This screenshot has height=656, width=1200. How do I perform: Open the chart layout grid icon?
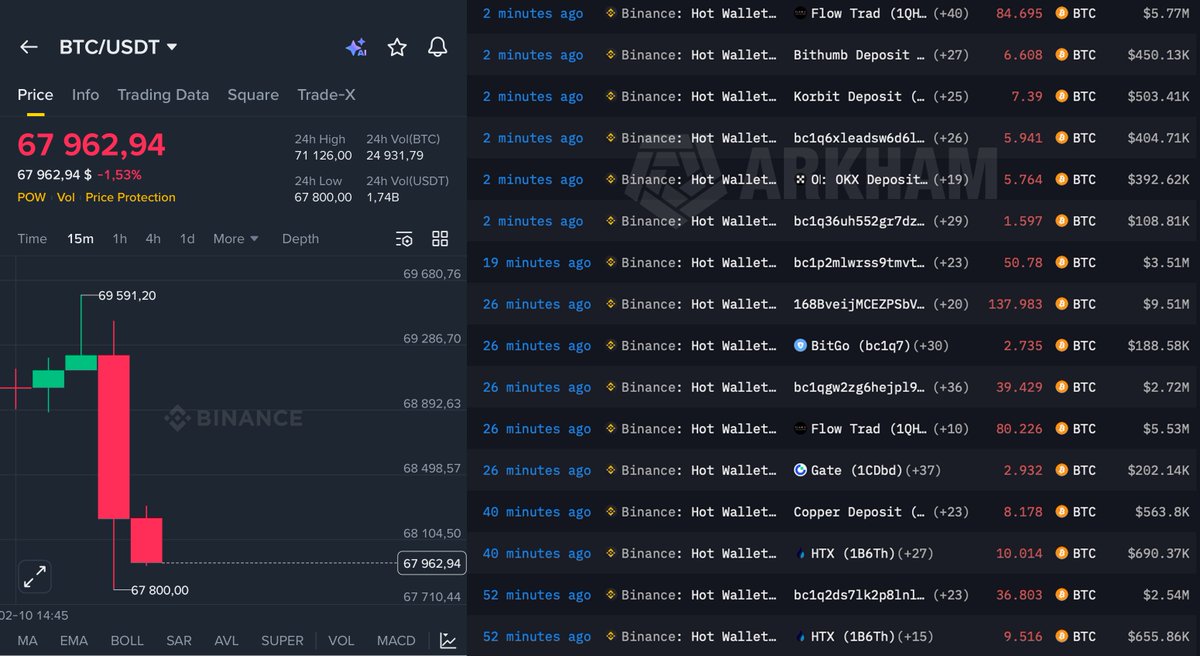pos(440,238)
